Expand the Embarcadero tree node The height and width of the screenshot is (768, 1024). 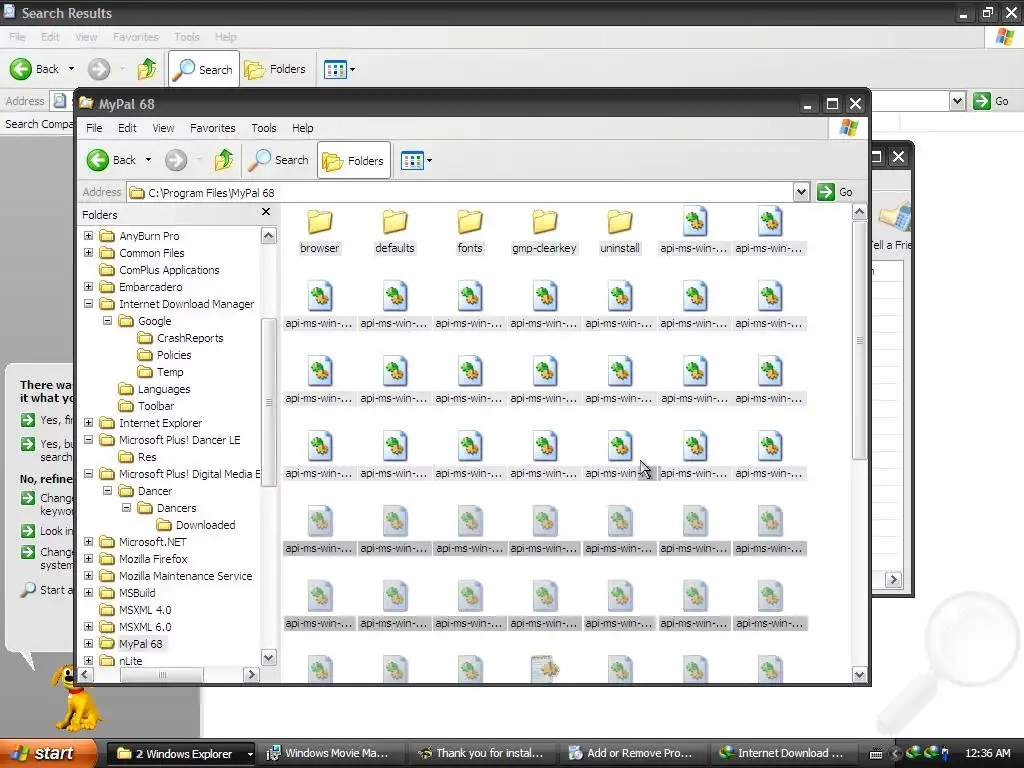coord(89,287)
